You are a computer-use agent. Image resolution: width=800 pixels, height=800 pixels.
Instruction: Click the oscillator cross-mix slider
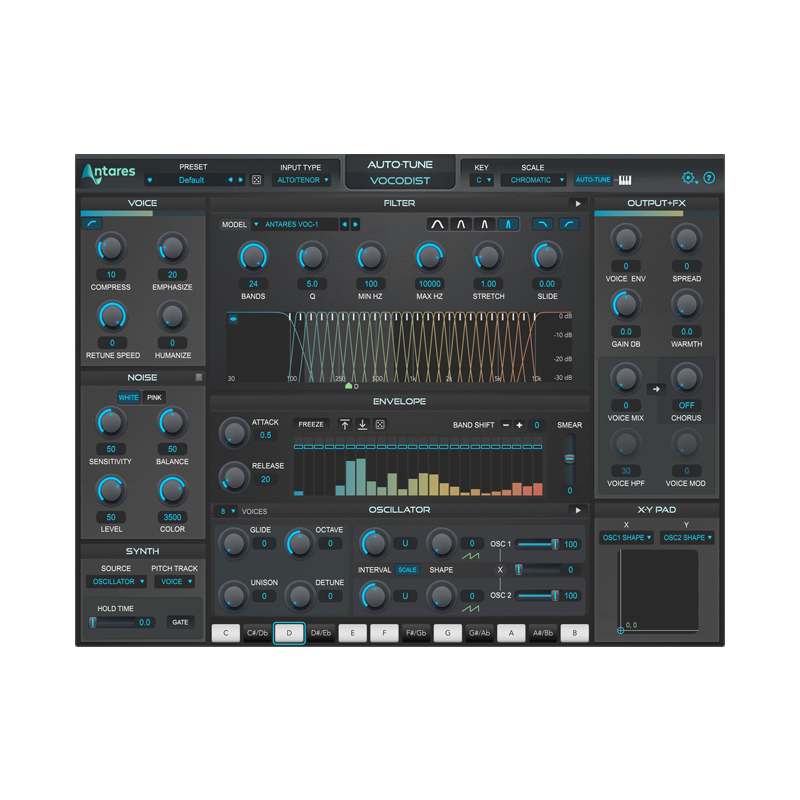tap(538, 570)
